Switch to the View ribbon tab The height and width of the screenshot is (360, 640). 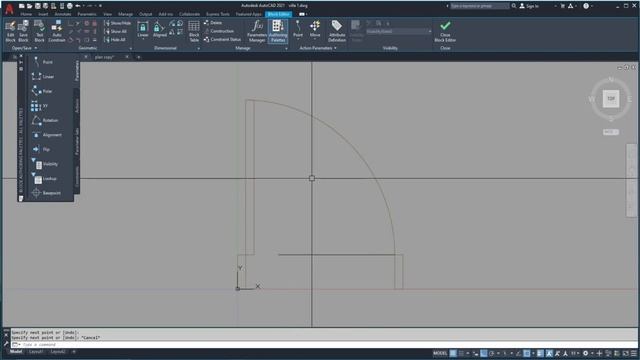click(x=107, y=14)
